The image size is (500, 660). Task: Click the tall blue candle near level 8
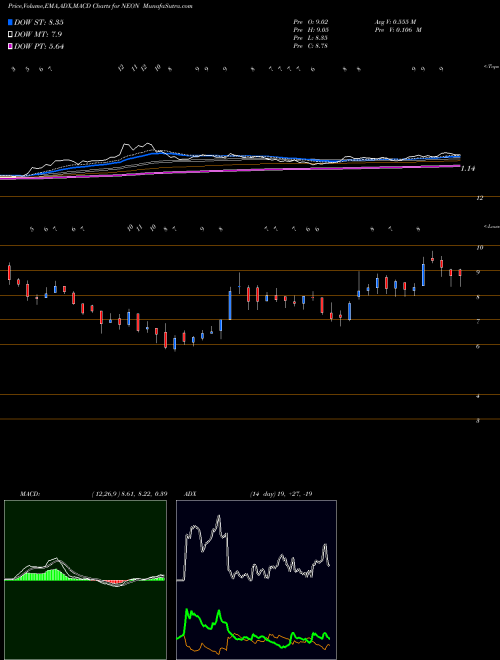pyautogui.click(x=230, y=303)
